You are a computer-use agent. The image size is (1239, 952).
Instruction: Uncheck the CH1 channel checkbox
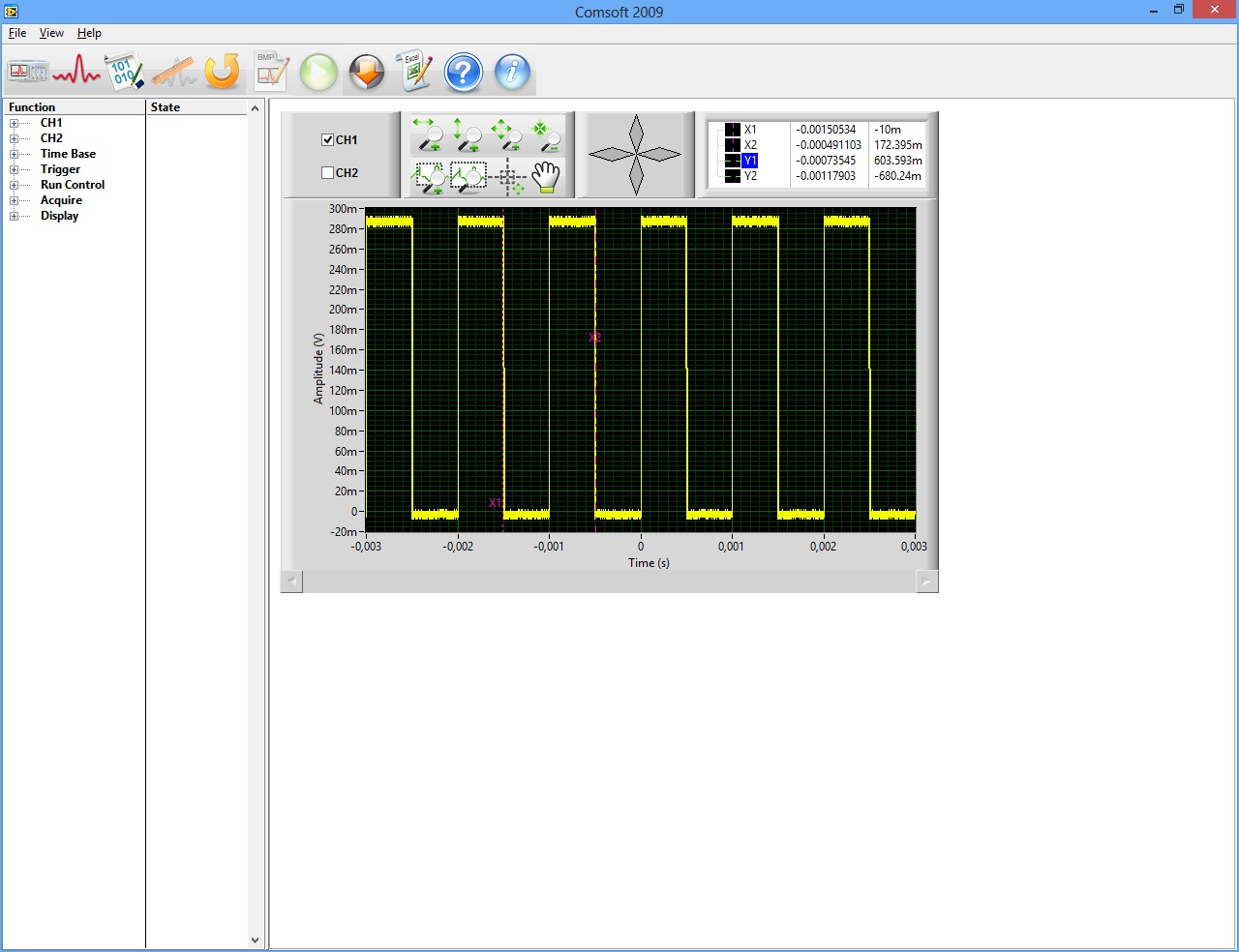click(328, 140)
